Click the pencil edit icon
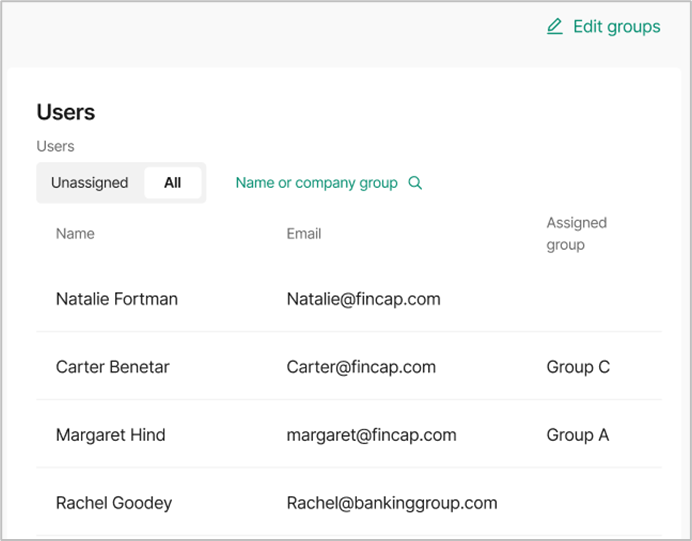This screenshot has height=541, width=692. point(555,27)
